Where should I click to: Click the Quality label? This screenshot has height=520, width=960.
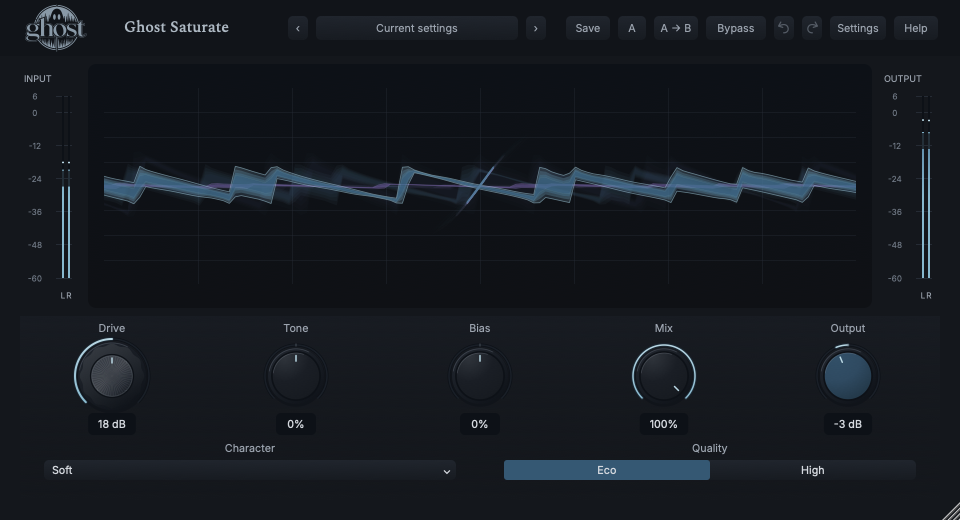tap(710, 448)
